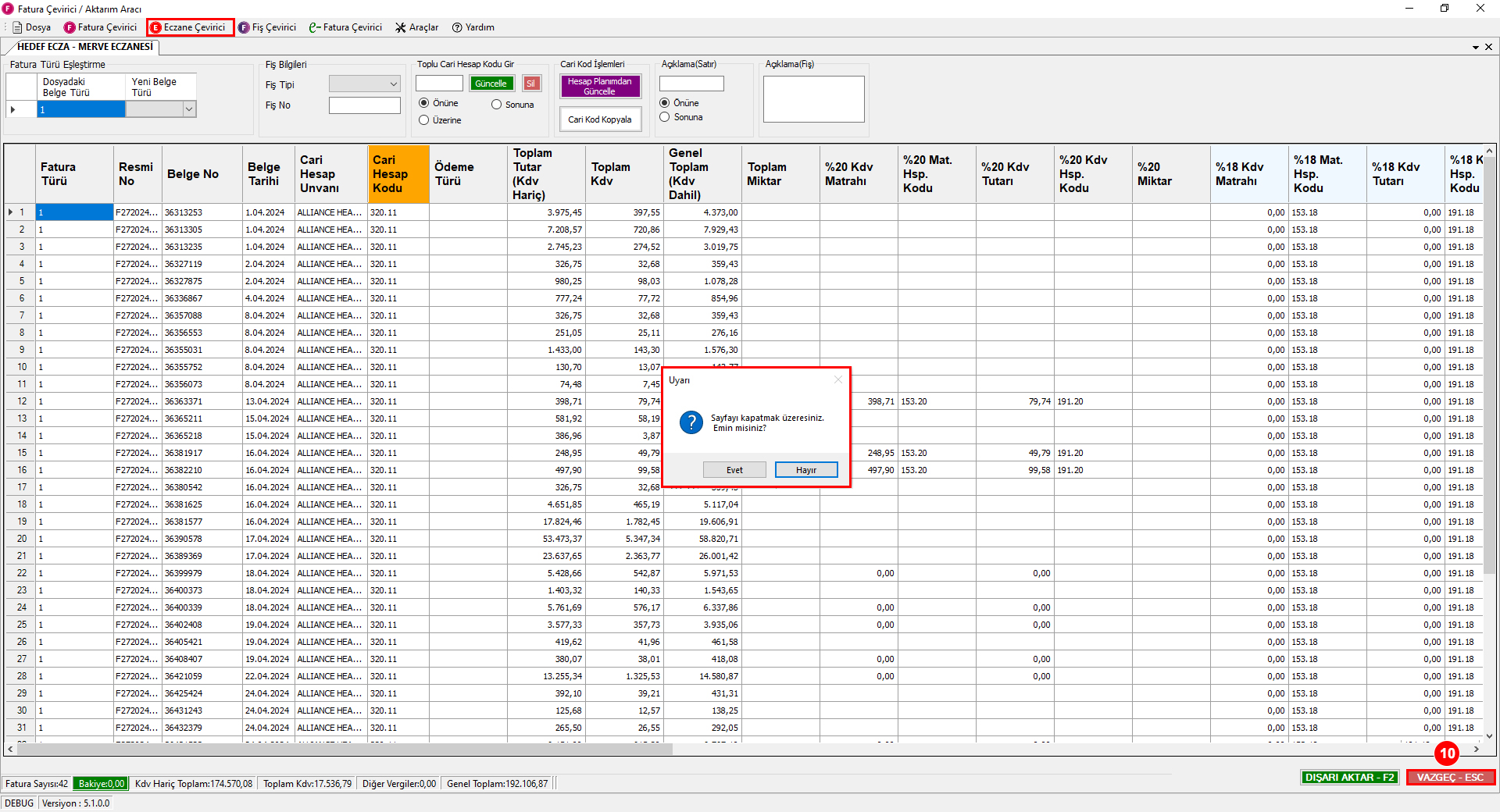Open the tab list dropdown arrow
1500x812 pixels.
(1476, 47)
